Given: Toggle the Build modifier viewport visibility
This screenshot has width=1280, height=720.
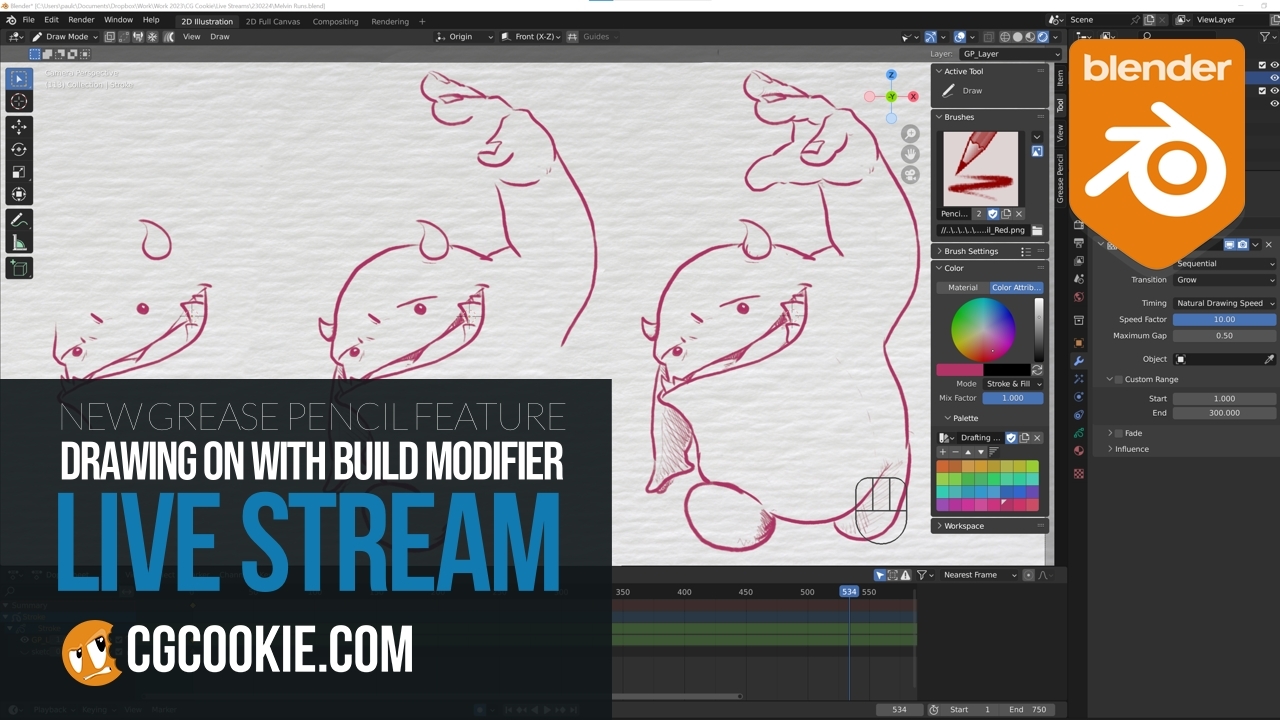Looking at the screenshot, I should (x=1230, y=244).
